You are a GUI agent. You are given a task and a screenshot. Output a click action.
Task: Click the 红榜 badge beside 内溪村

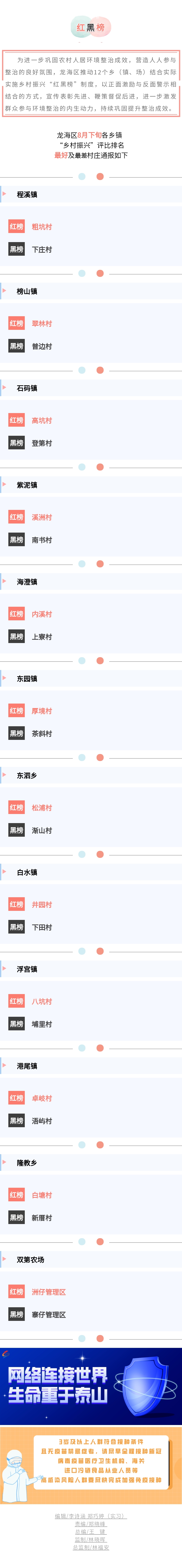[16, 614]
